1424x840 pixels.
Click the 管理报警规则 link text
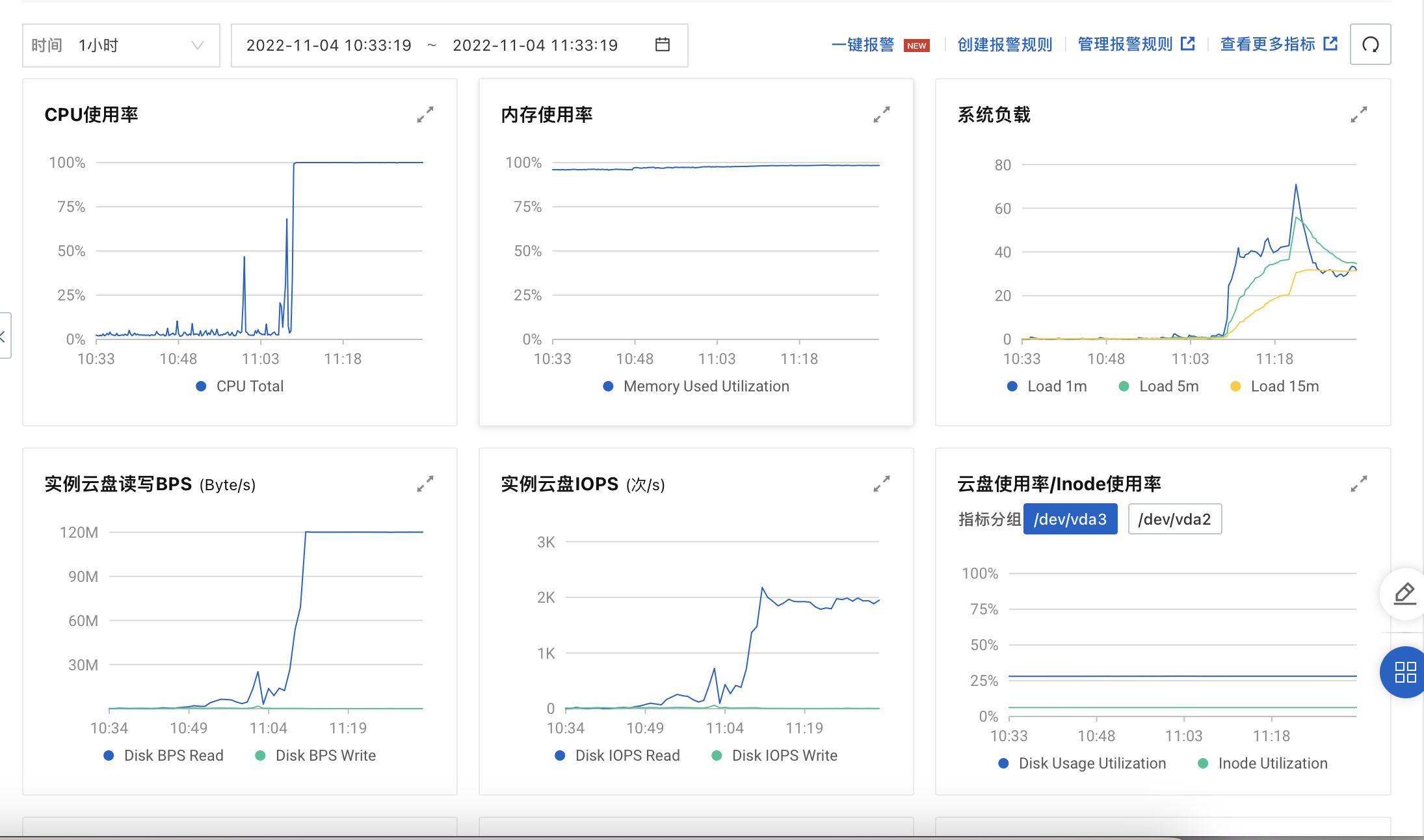[x=1125, y=44]
